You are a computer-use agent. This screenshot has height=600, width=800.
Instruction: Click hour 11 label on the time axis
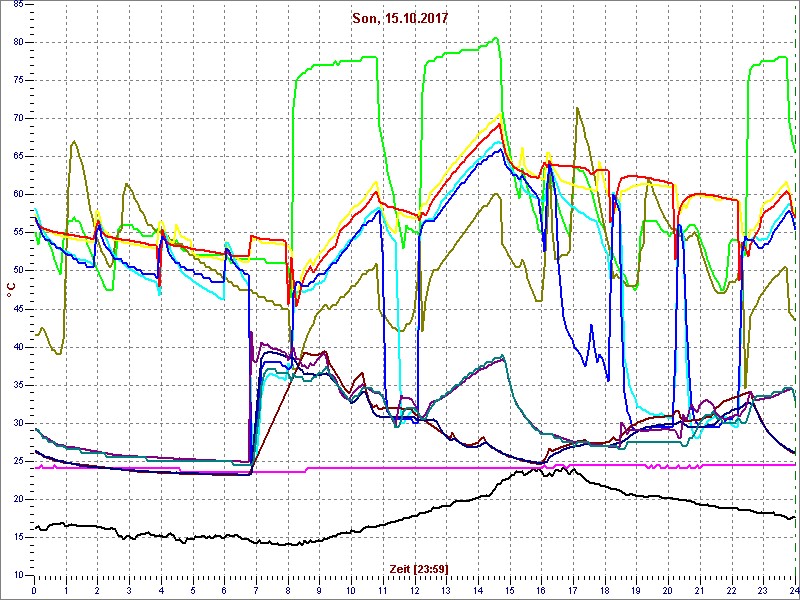pyautogui.click(x=383, y=591)
